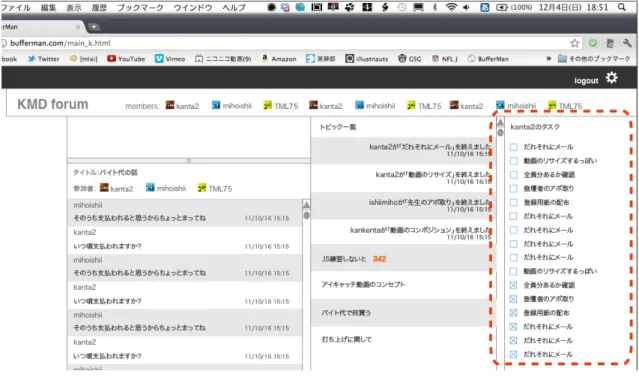The image size is (639, 380).
Task: Uncheck the checked 登録用紙の配布 task
Action: (x=513, y=313)
